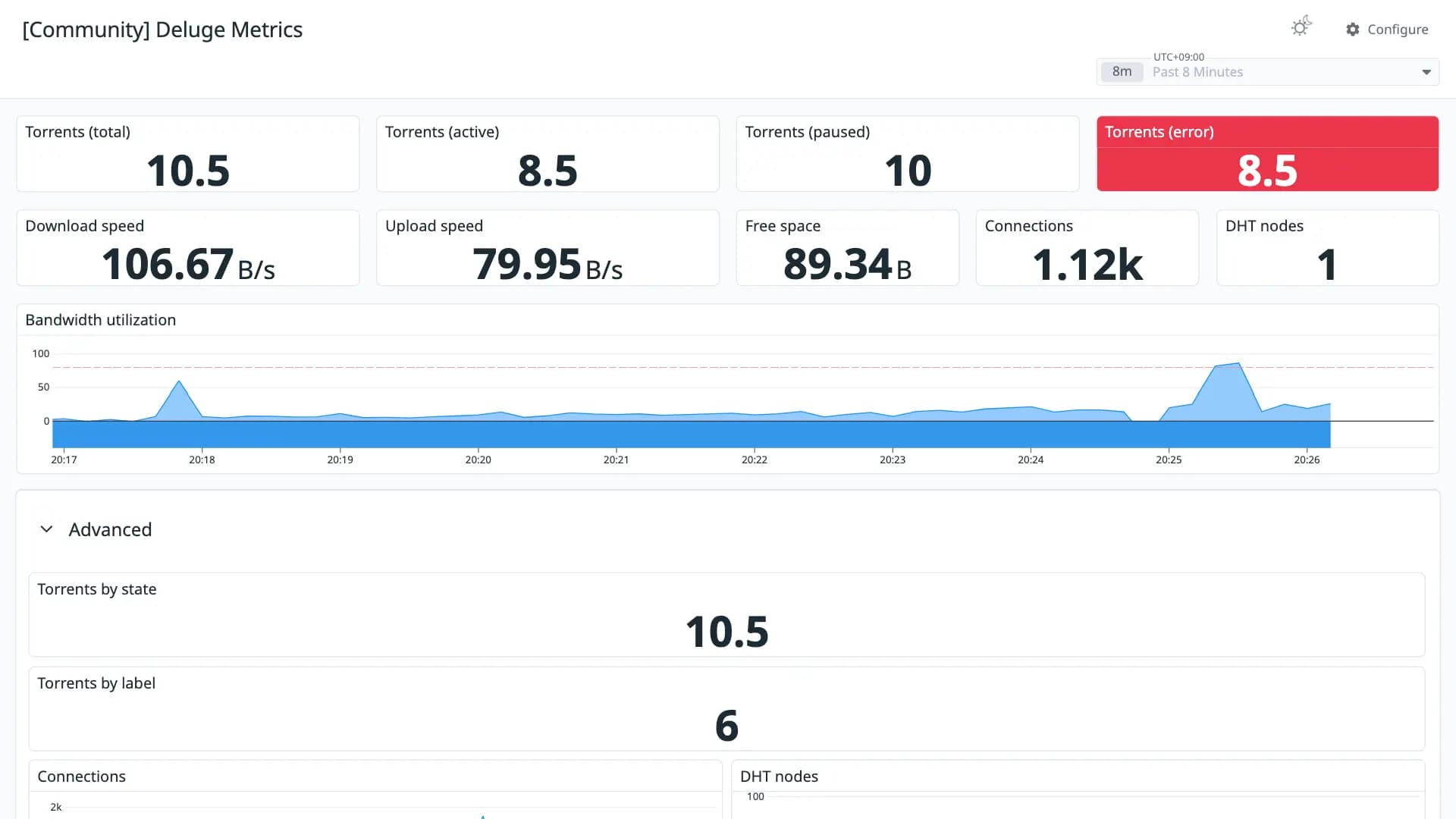Screen dimensions: 1456x819
Task: Click the Bandwidth utilization widget title
Action: [101, 320]
